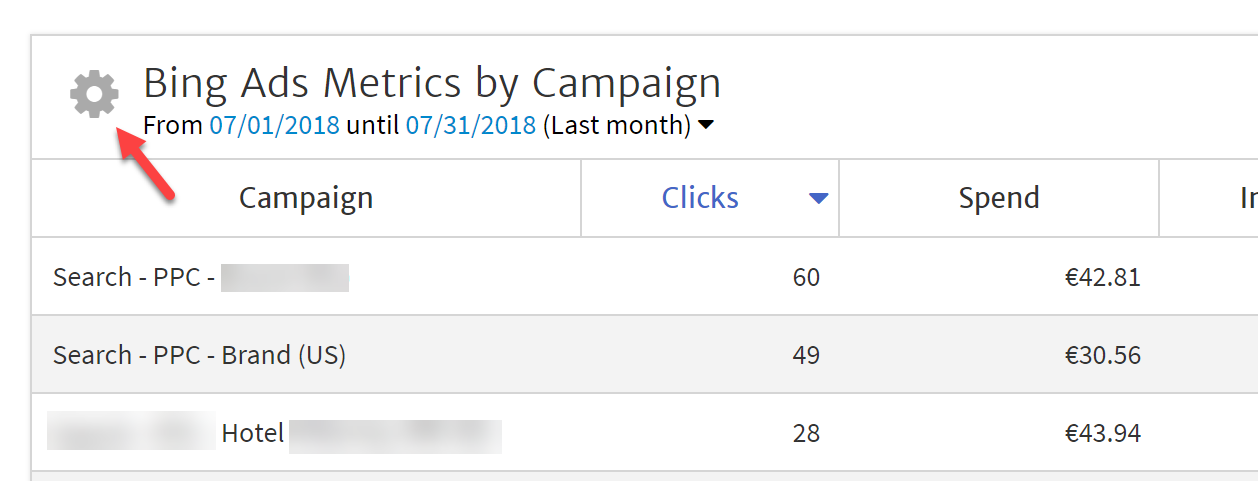This screenshot has width=1258, height=481.
Task: Select the first Search - PPC campaign row
Action: click(645, 277)
